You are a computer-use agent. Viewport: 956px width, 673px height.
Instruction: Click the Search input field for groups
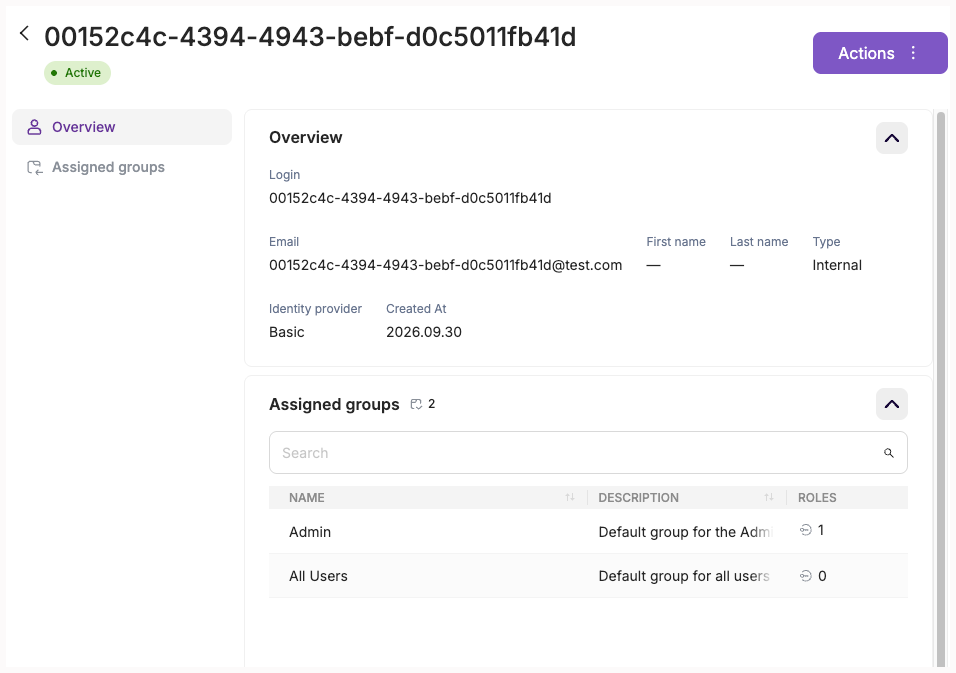(588, 453)
